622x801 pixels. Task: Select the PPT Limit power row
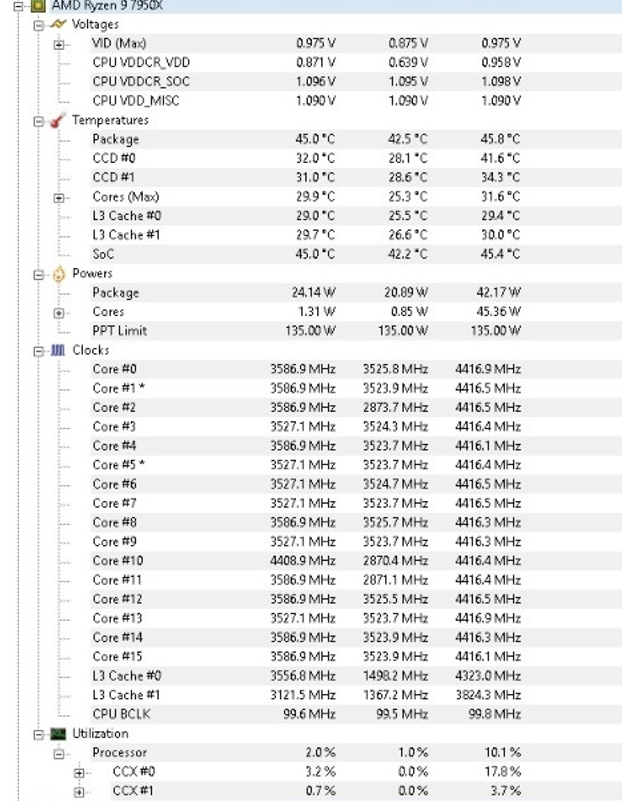119,331
